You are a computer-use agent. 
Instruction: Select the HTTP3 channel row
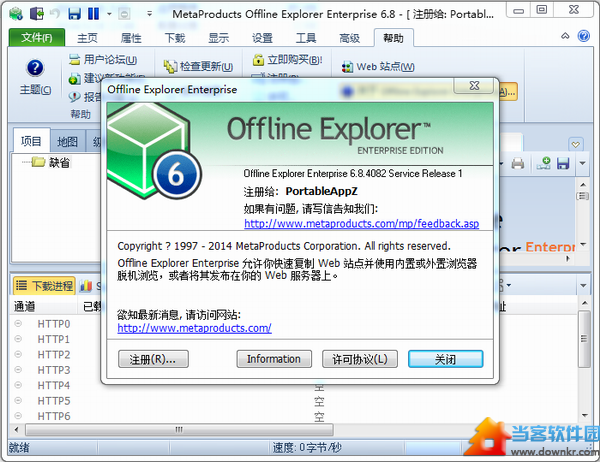[x=54, y=370]
